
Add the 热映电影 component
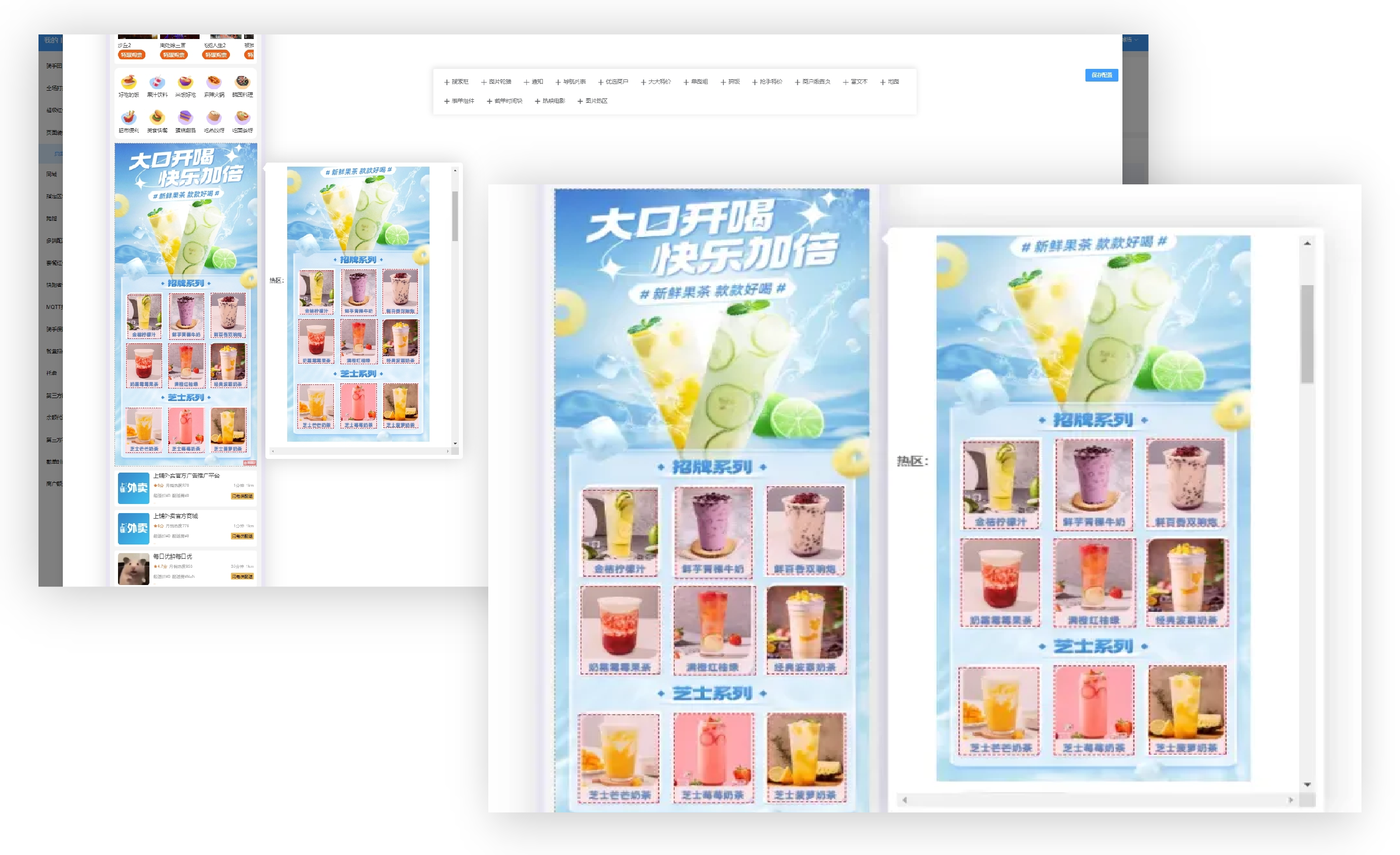pos(550,101)
